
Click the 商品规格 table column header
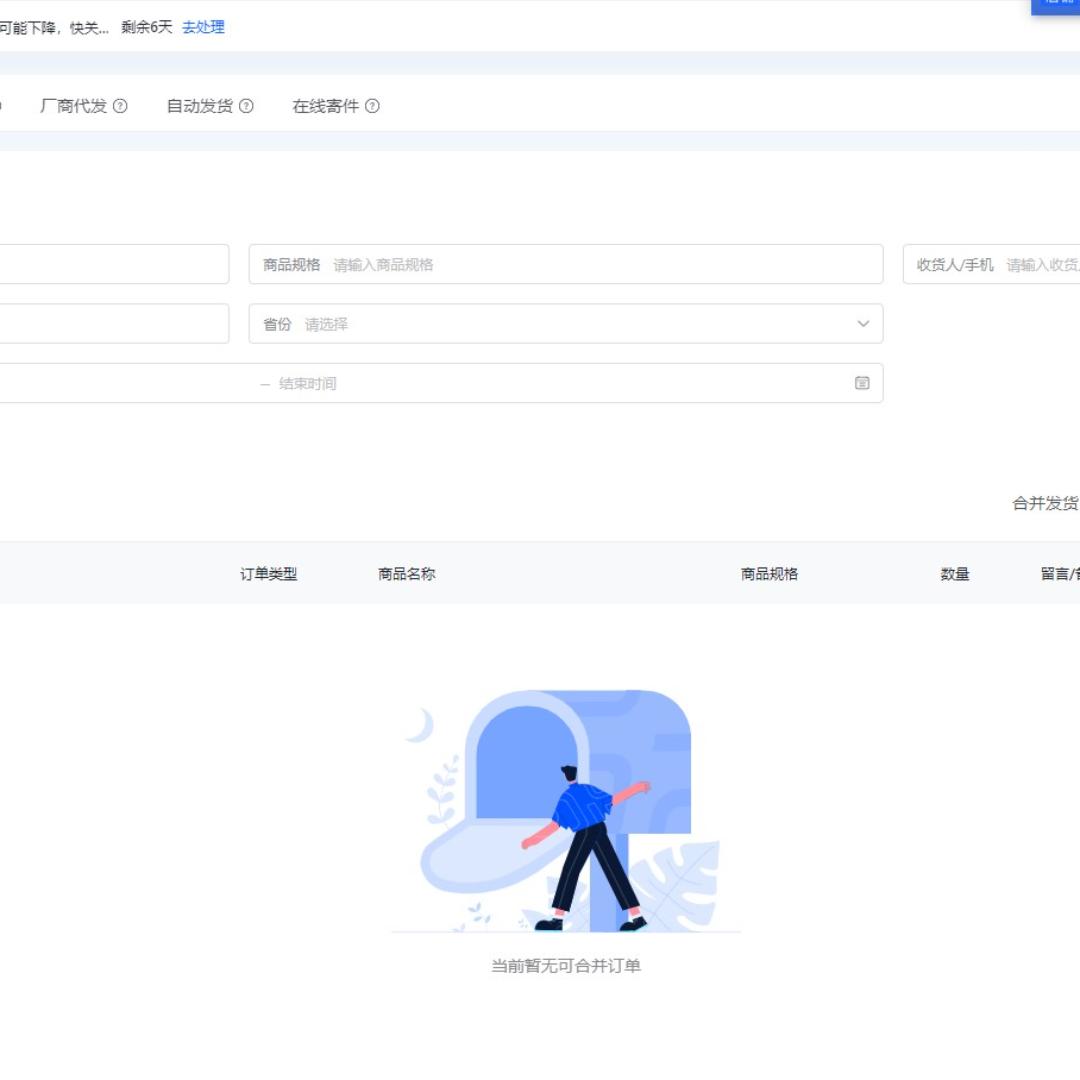tap(769, 574)
